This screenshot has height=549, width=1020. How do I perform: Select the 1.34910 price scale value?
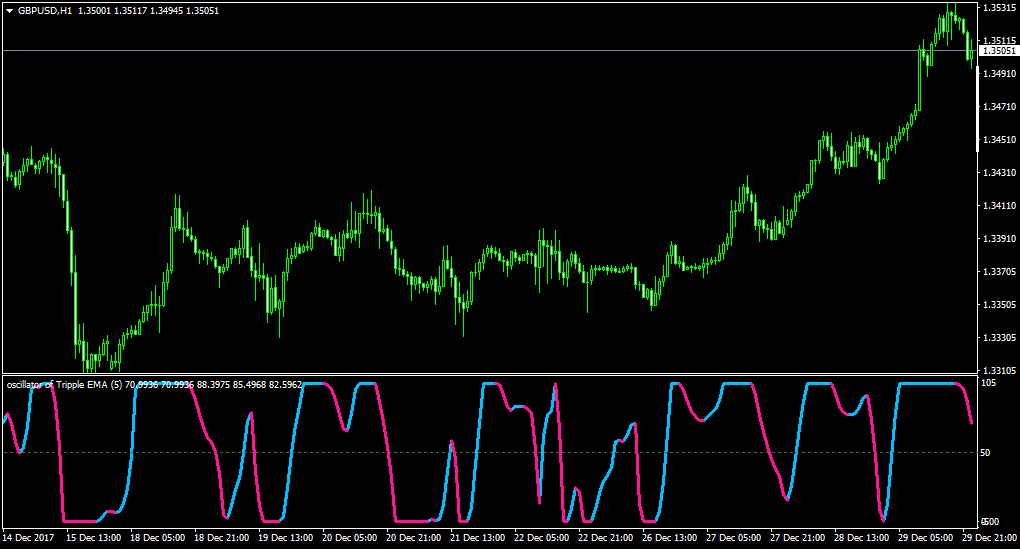click(x=999, y=74)
